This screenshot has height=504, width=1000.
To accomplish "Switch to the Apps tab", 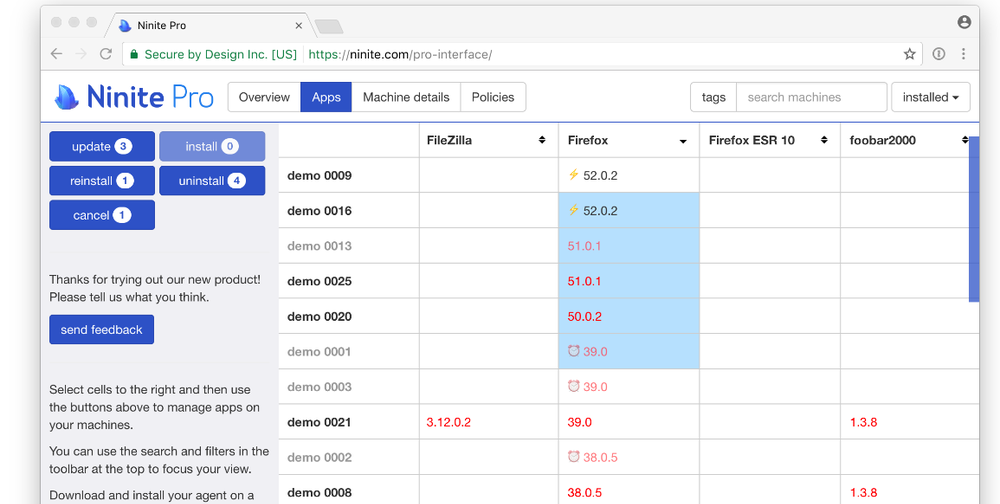I will (x=326, y=97).
